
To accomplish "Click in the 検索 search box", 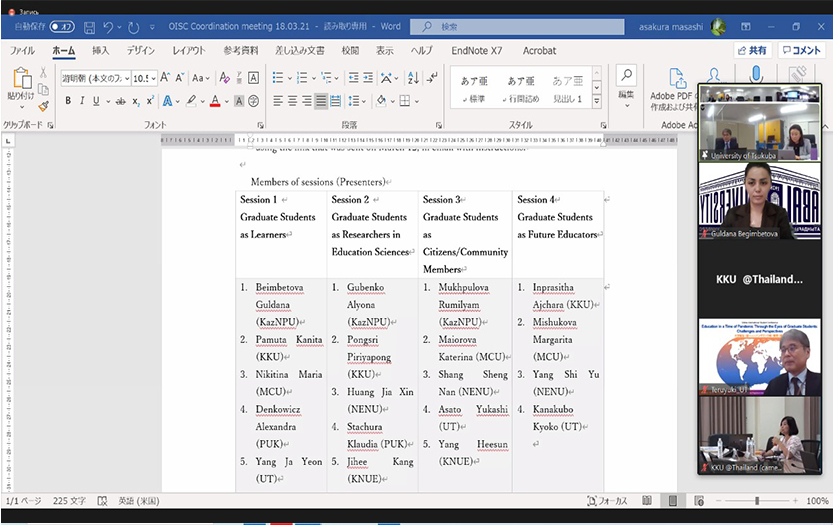I will tap(500, 27).
